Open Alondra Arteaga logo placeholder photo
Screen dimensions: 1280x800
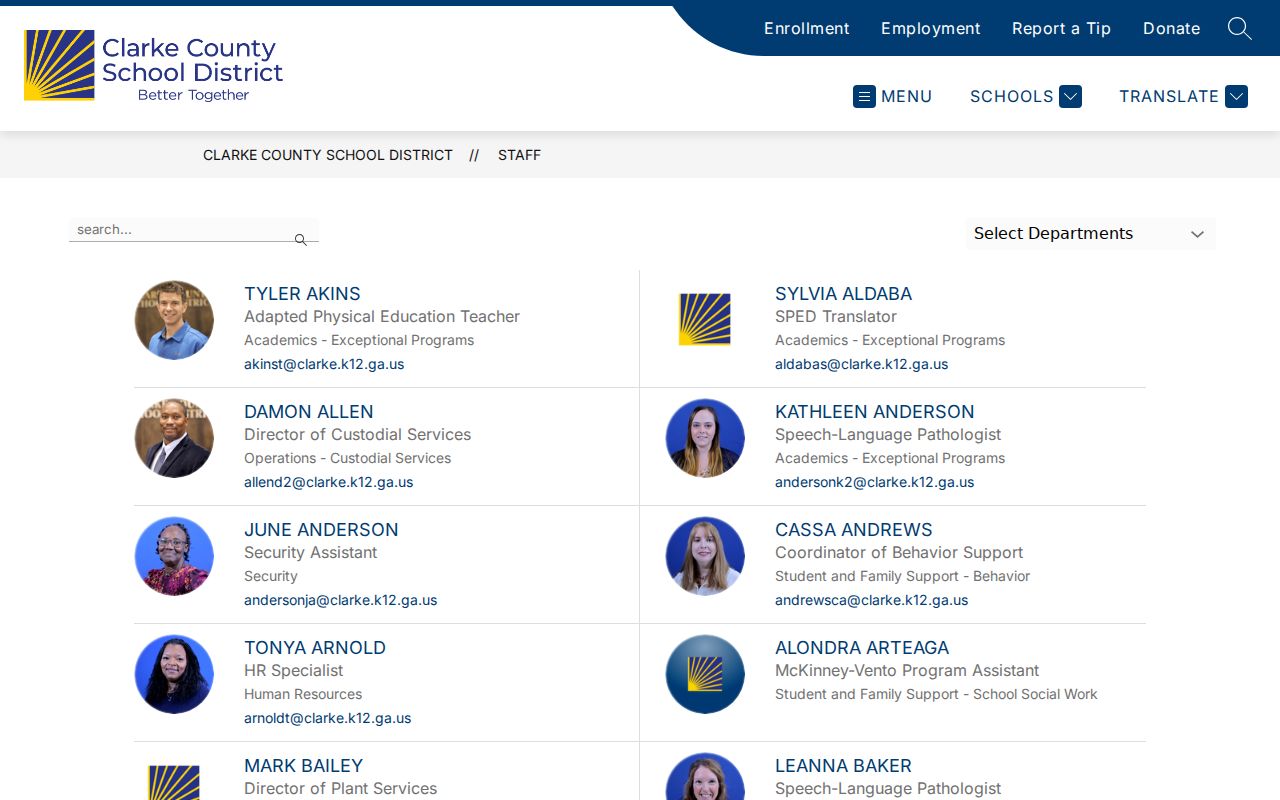pyautogui.click(x=705, y=674)
